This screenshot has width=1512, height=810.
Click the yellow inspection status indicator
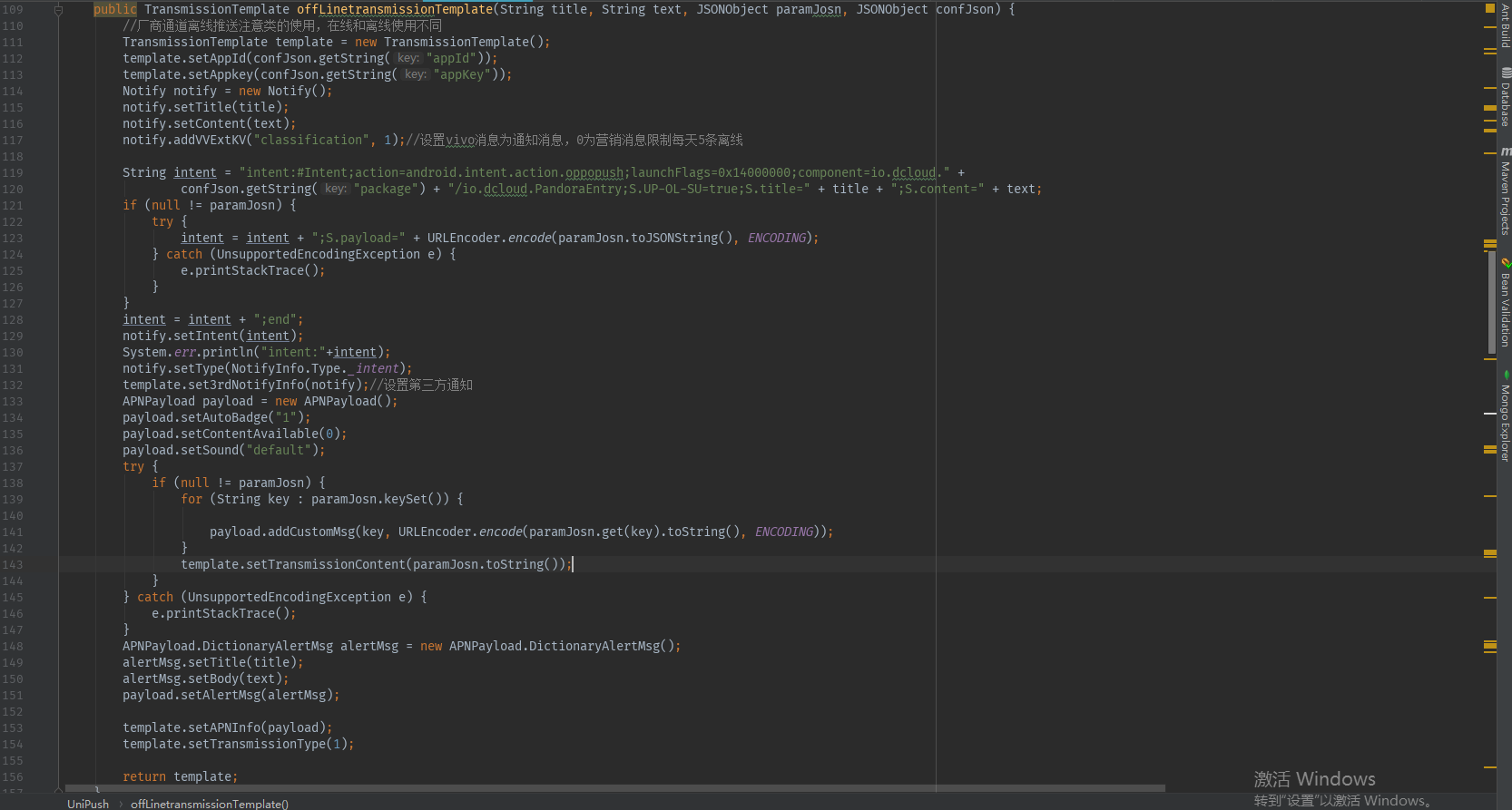coord(1489,8)
